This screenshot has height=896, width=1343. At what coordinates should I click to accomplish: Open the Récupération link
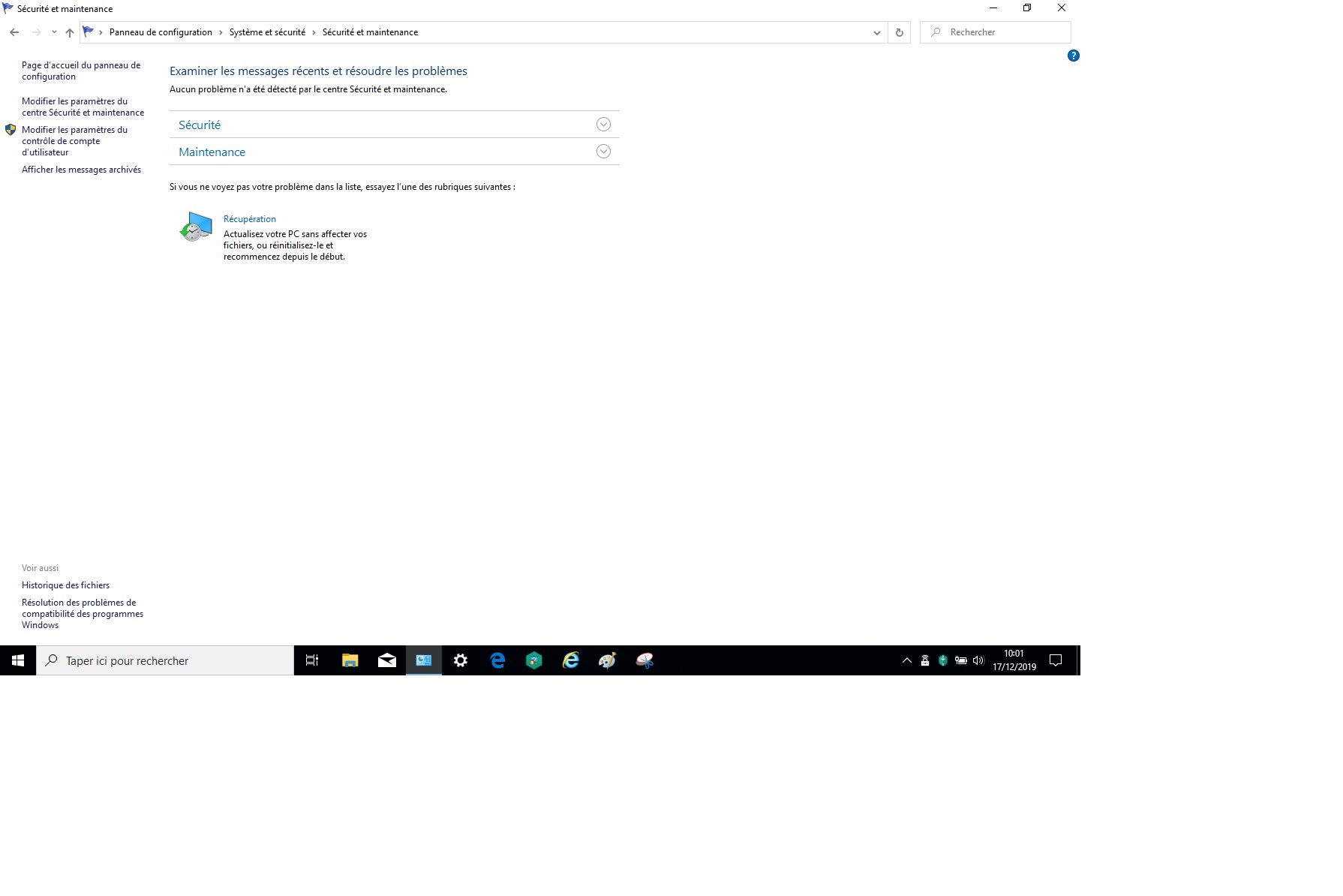click(250, 219)
